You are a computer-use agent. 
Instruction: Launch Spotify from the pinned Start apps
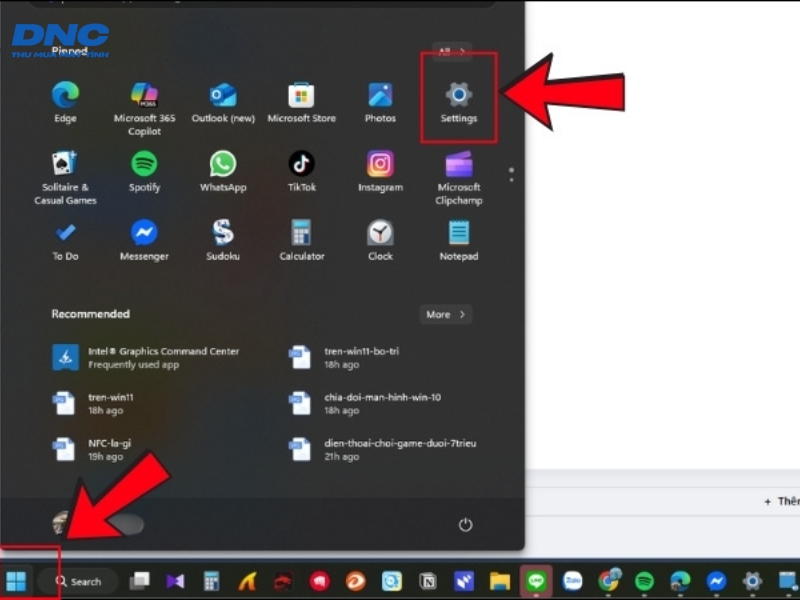tap(144, 171)
